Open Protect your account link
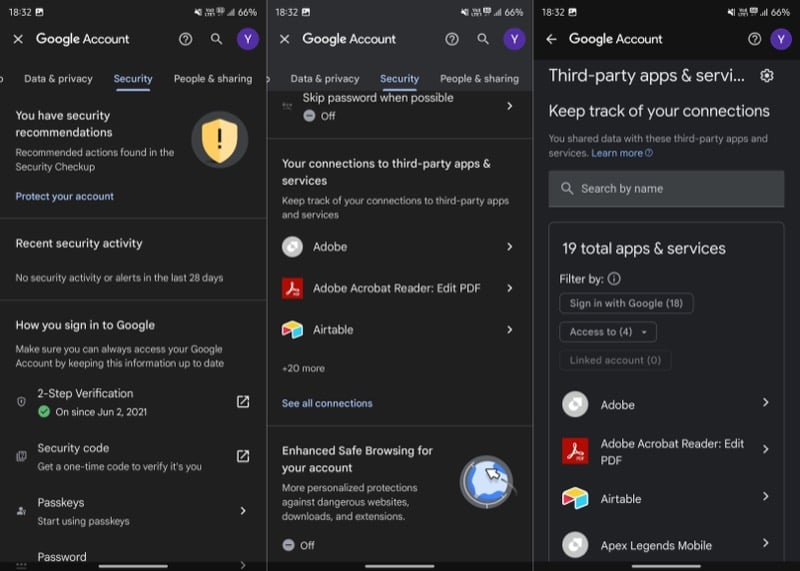This screenshot has width=800, height=571. [x=65, y=196]
